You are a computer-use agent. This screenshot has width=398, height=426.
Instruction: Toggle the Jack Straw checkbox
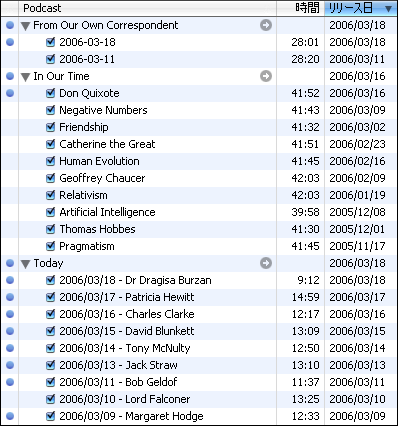tap(50, 365)
